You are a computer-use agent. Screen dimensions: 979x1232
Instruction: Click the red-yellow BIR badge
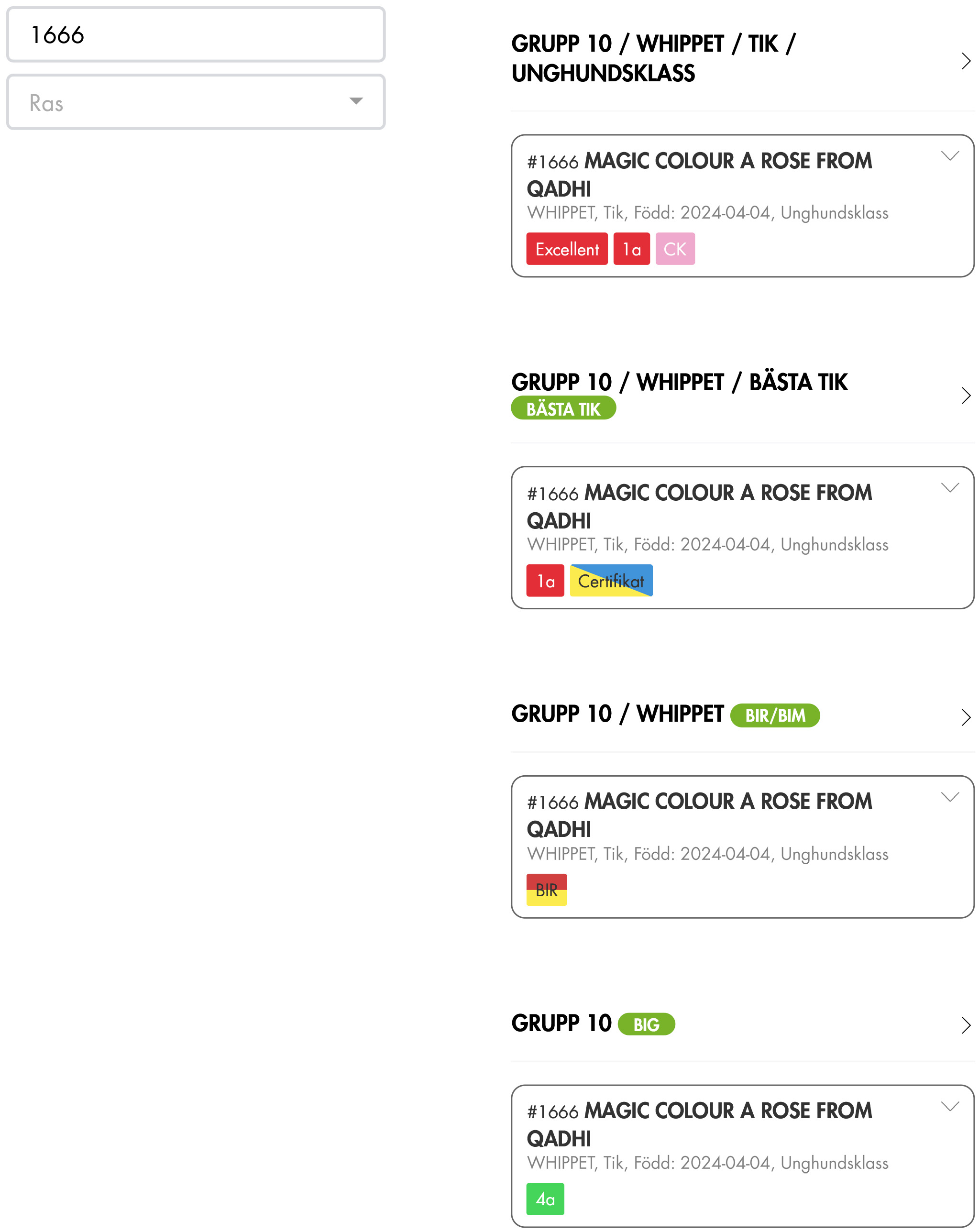[546, 891]
